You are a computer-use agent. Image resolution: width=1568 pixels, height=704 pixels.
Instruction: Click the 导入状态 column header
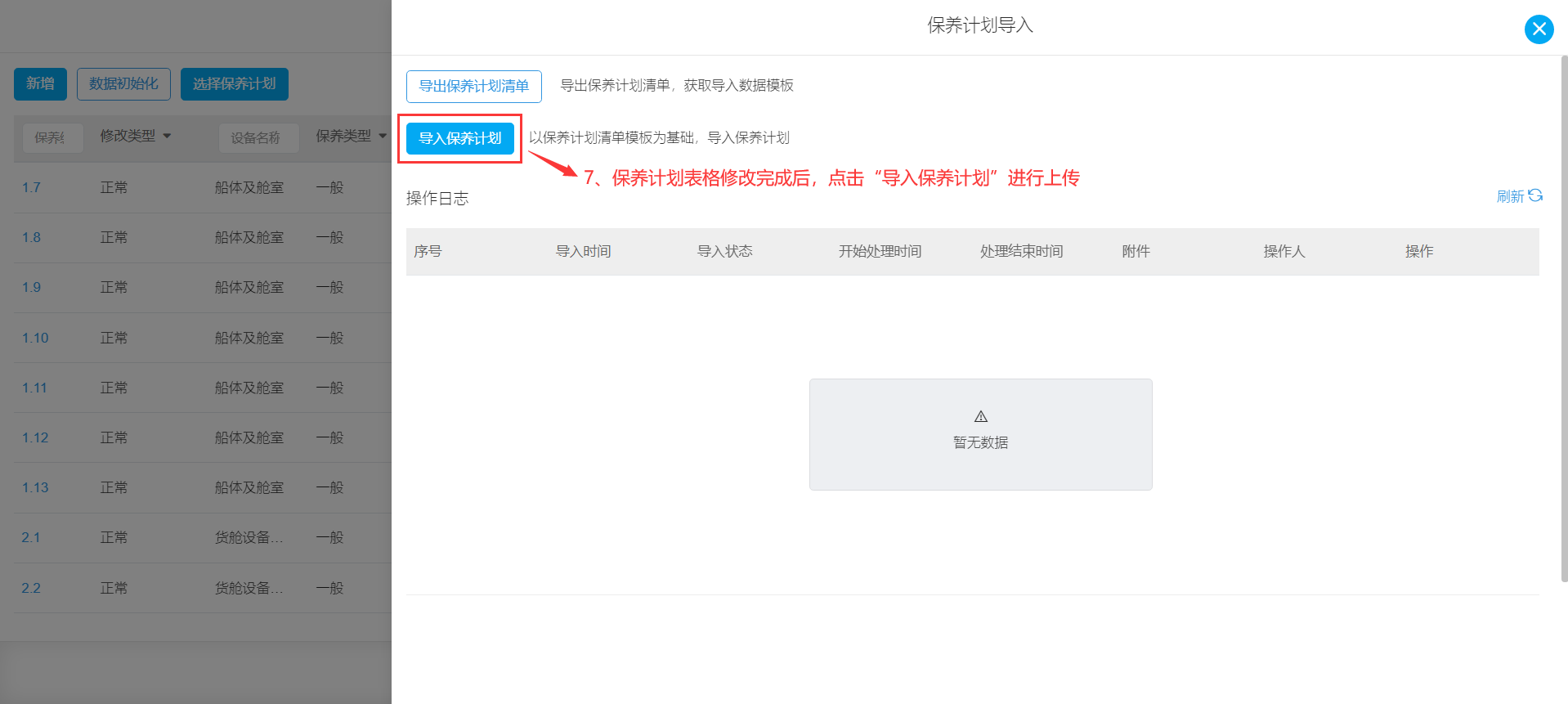[725, 252]
